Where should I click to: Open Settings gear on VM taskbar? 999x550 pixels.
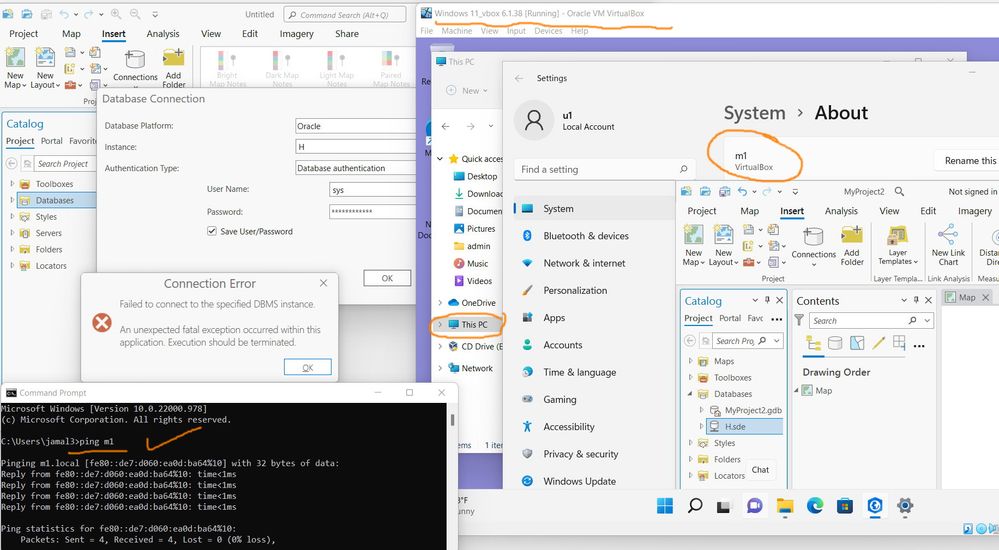(x=905, y=506)
